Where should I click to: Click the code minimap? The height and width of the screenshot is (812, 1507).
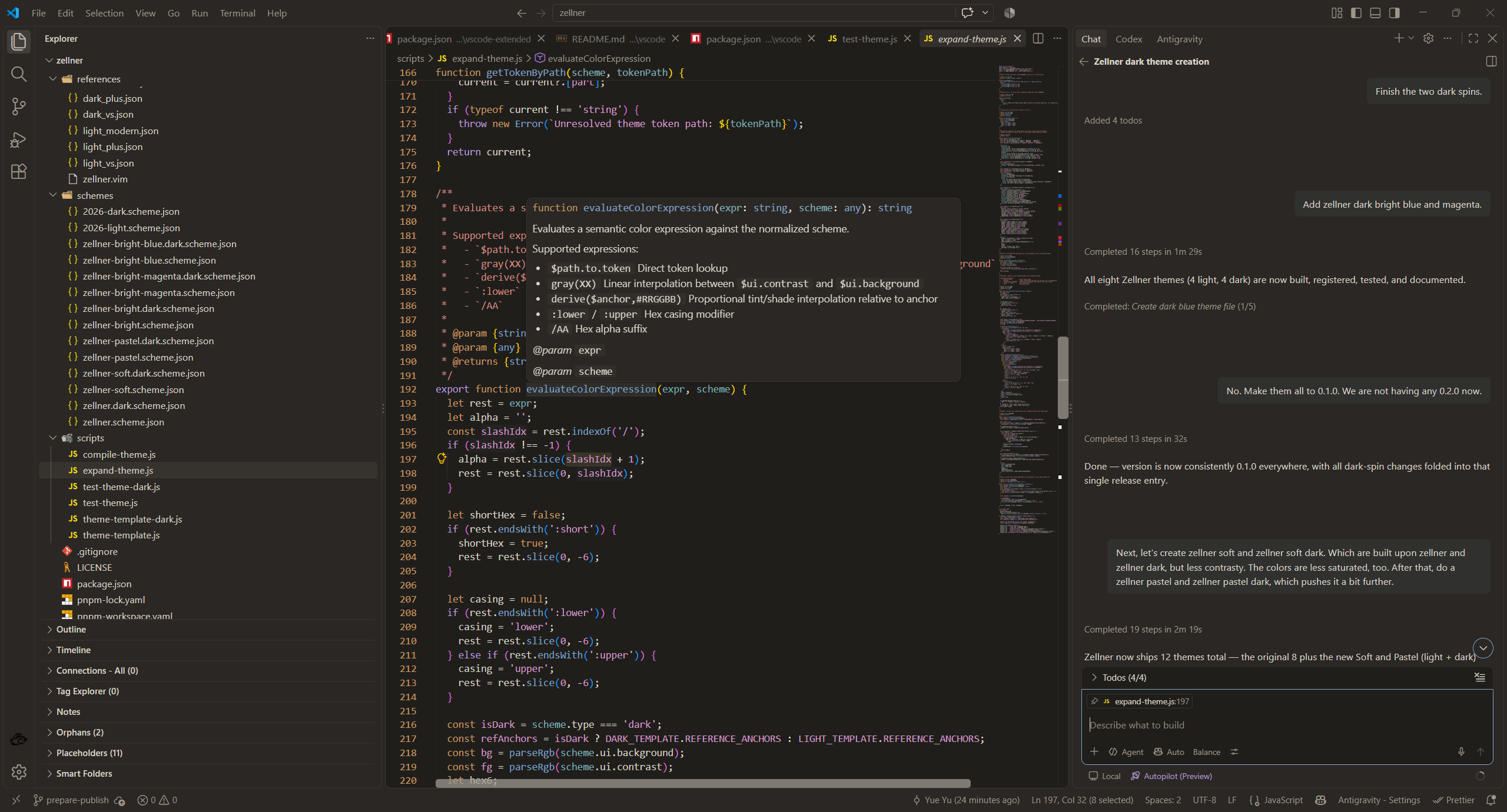tap(1027, 300)
